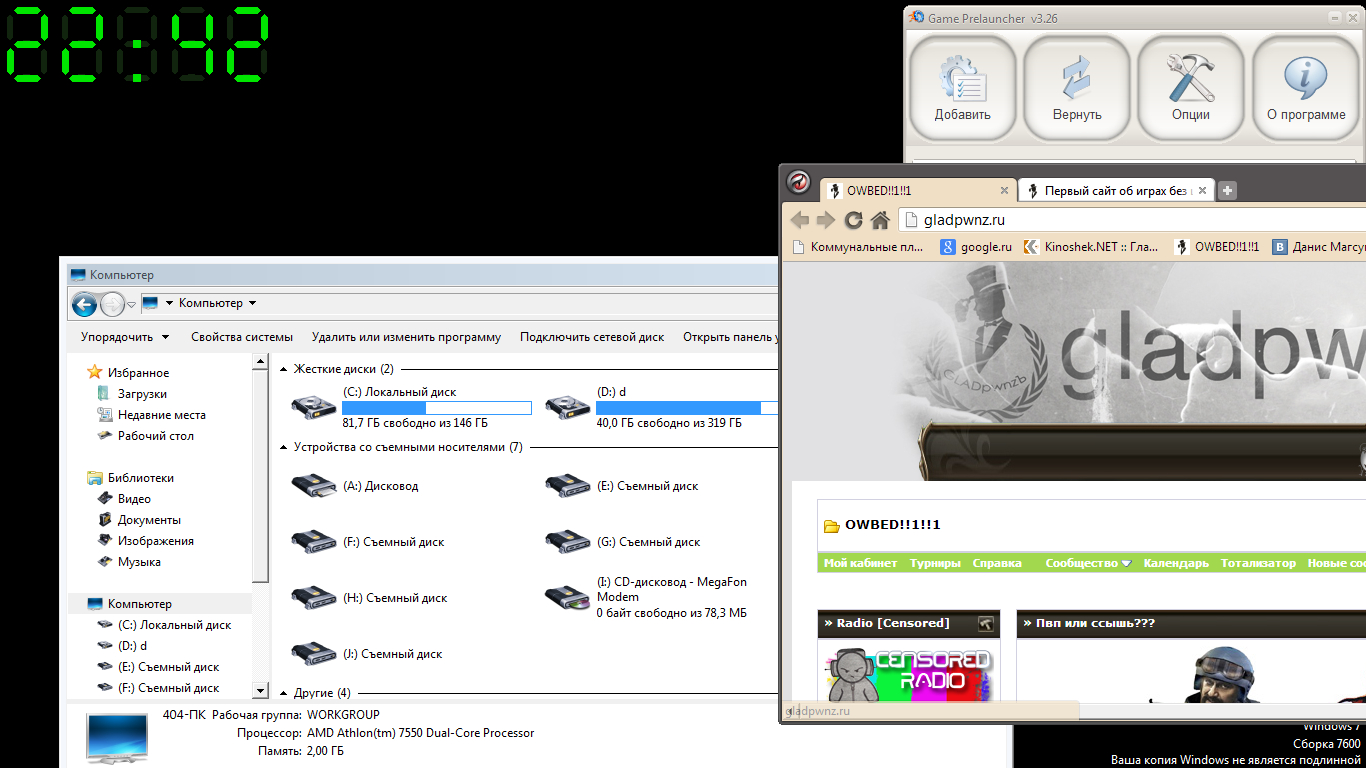Open the MegaFon Modem CD drive

567,597
